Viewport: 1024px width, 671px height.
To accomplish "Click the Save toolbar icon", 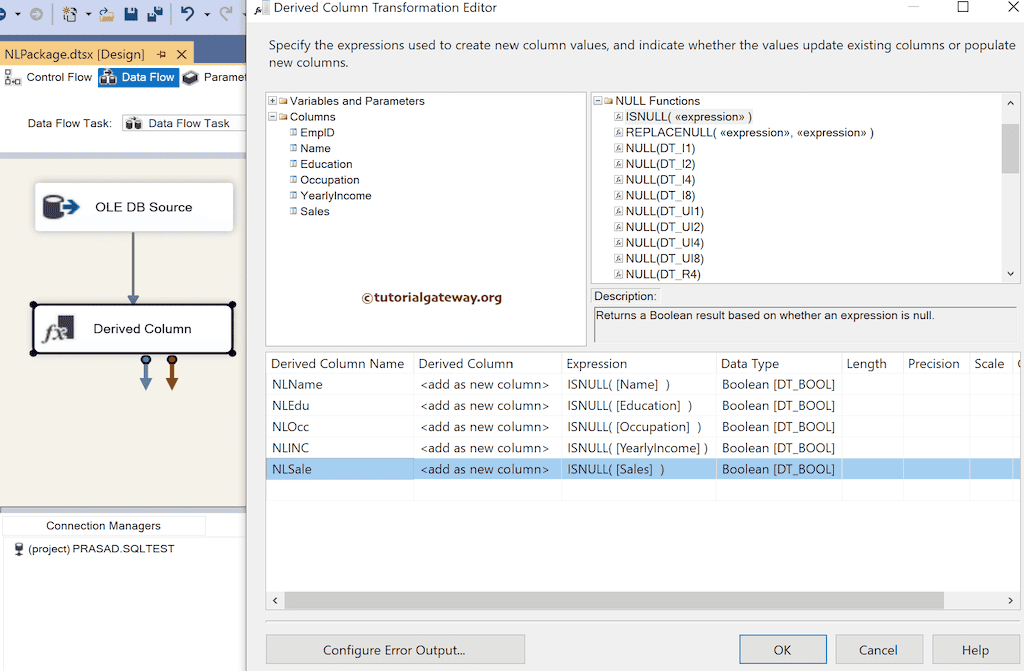I will pyautogui.click(x=133, y=14).
